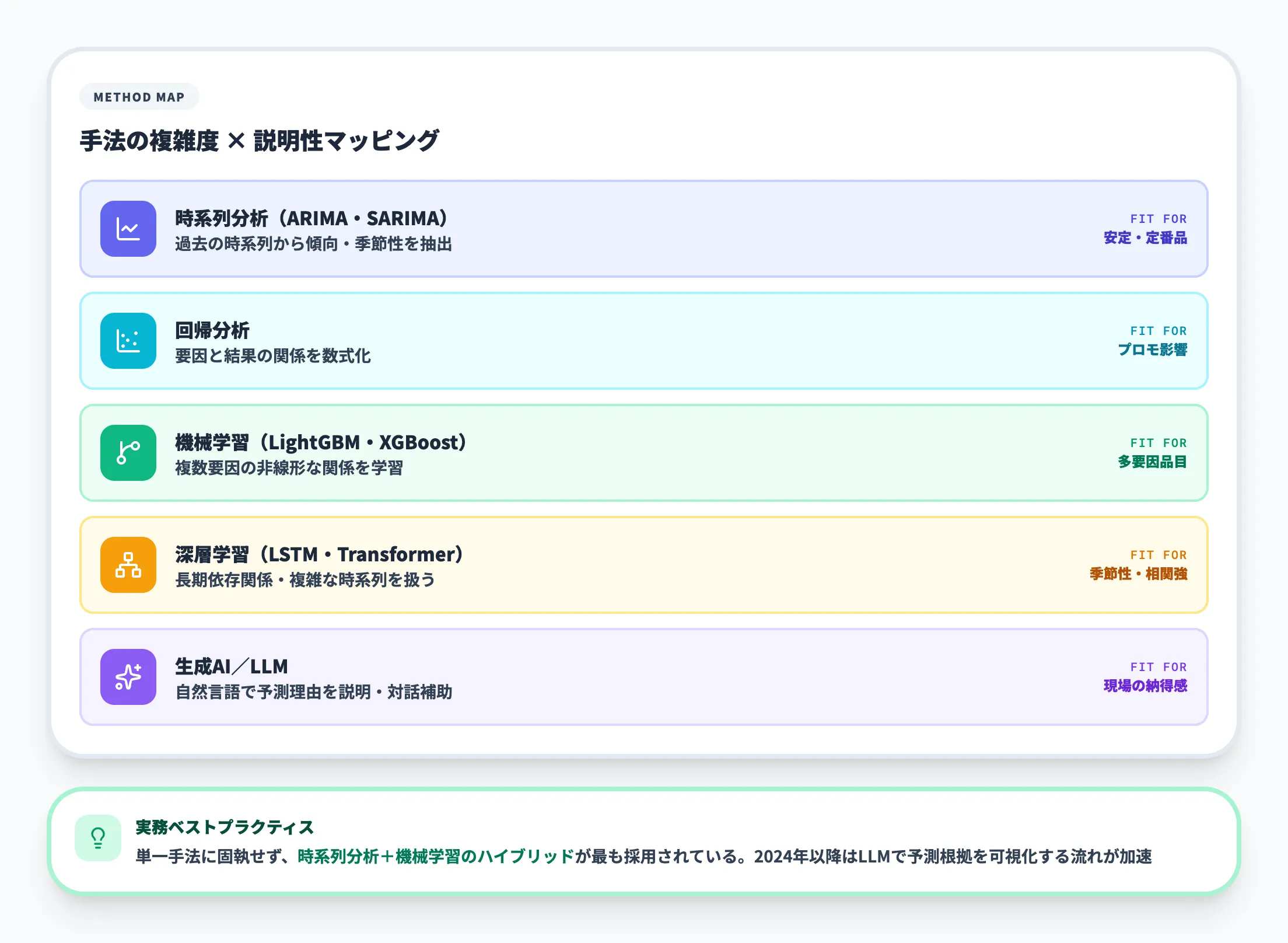Click the プロモ影響 FIT FOR tag
The width and height of the screenshot is (1288, 943).
pos(1151,351)
